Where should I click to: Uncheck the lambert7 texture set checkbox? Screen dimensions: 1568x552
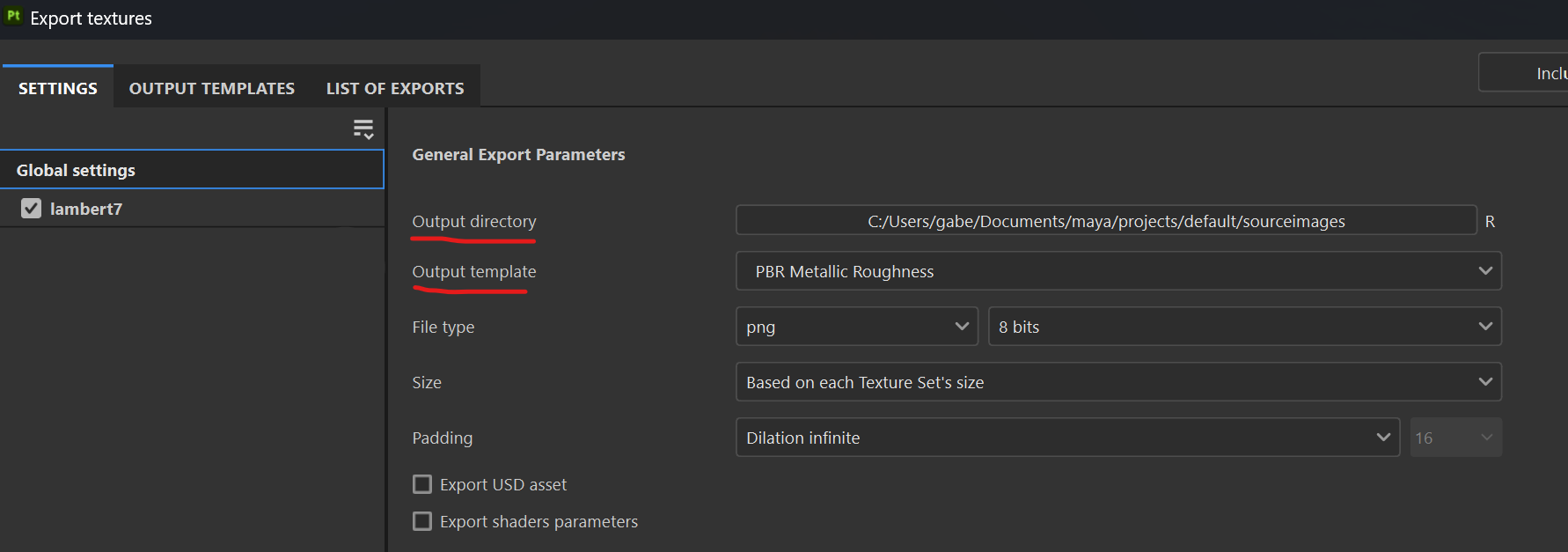(x=31, y=209)
